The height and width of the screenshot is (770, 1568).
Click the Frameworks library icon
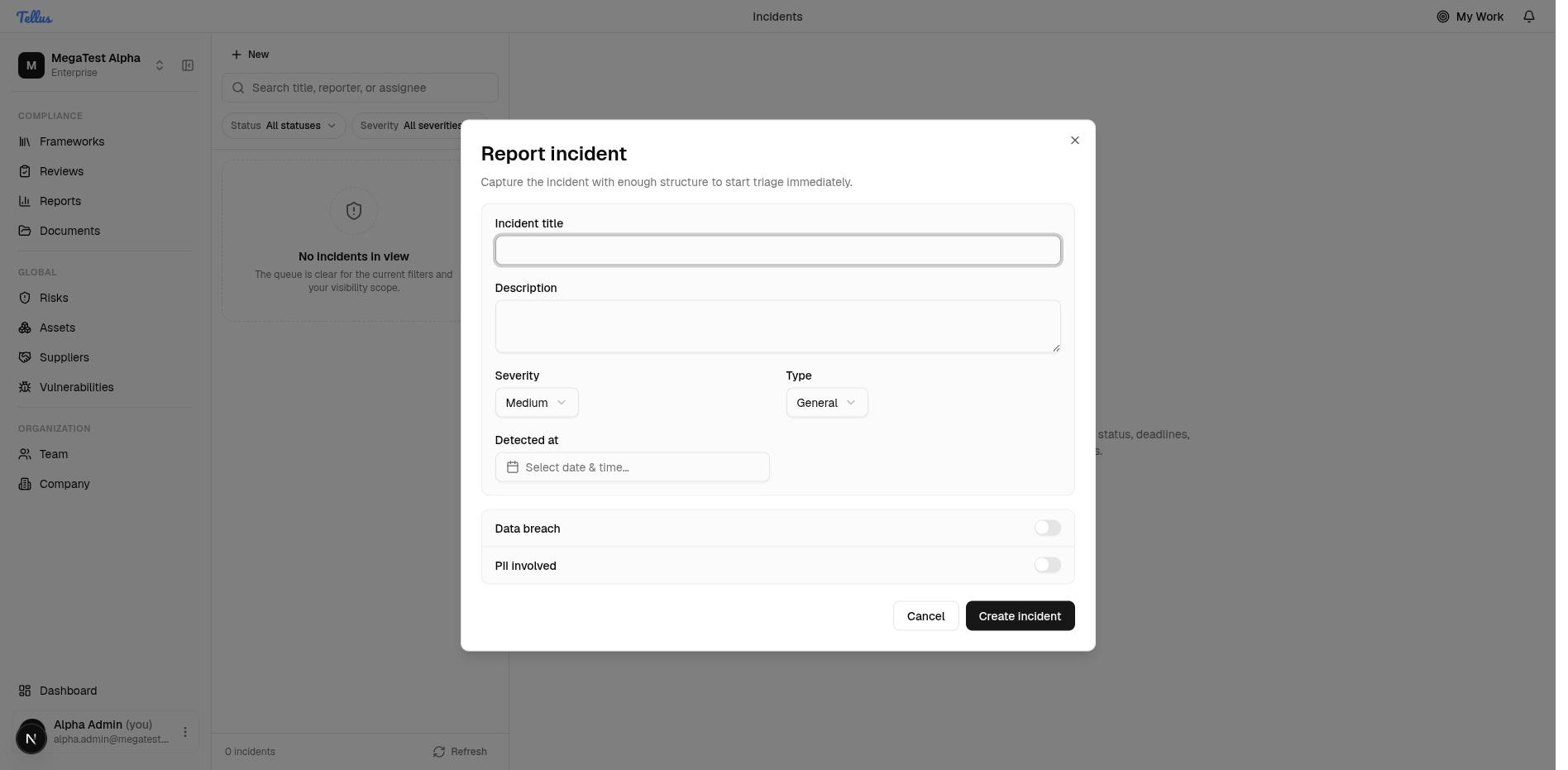[25, 141]
